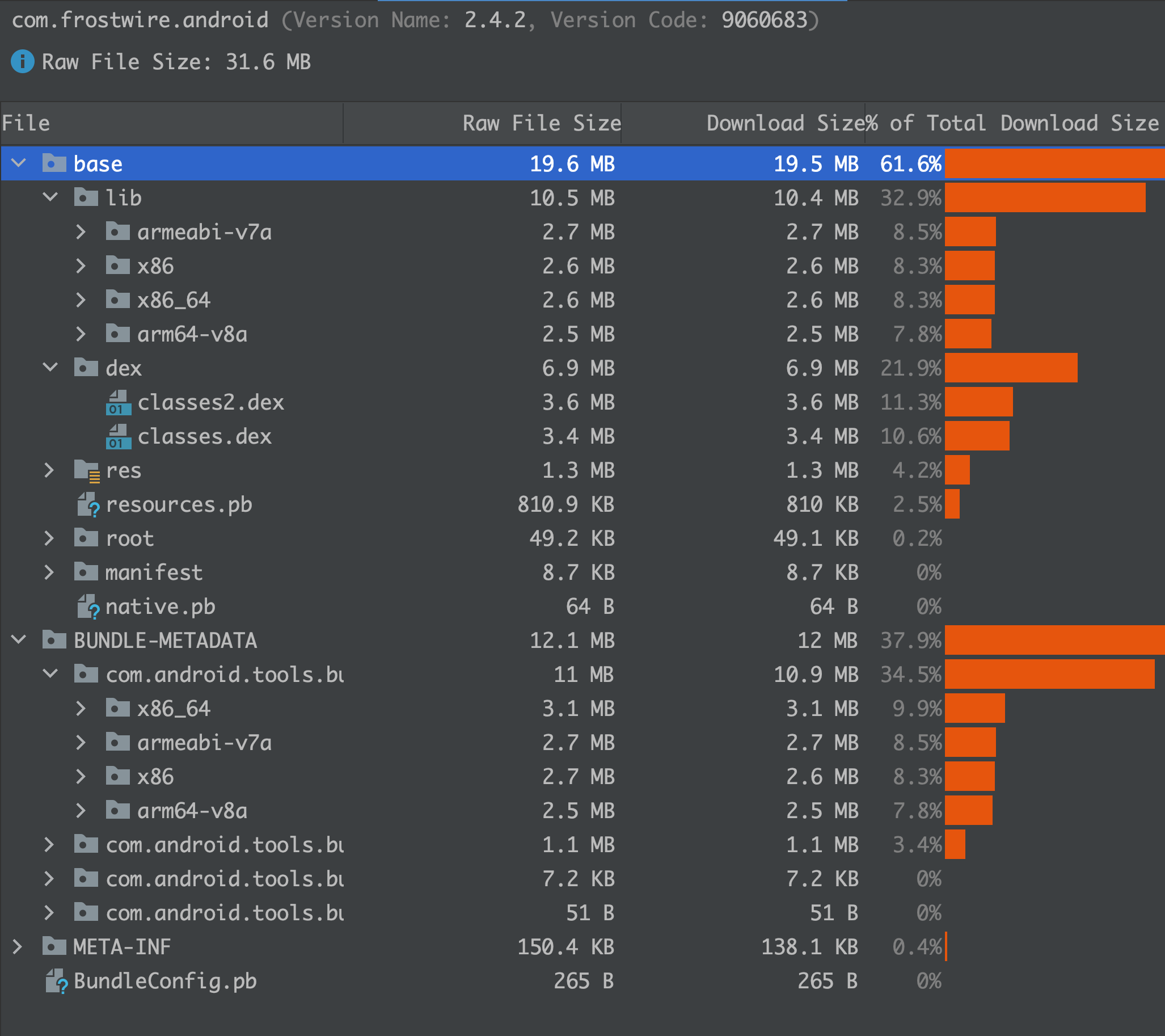Click the META-INF folder icon
The width and height of the screenshot is (1165, 1036).
54,946
